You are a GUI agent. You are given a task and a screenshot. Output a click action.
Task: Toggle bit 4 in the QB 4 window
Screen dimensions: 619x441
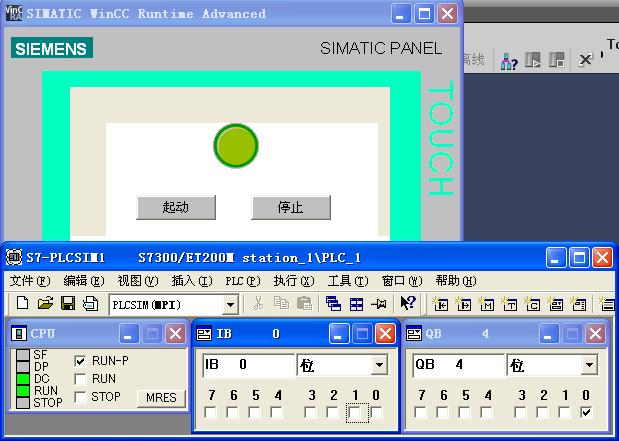pyautogui.click(x=486, y=413)
